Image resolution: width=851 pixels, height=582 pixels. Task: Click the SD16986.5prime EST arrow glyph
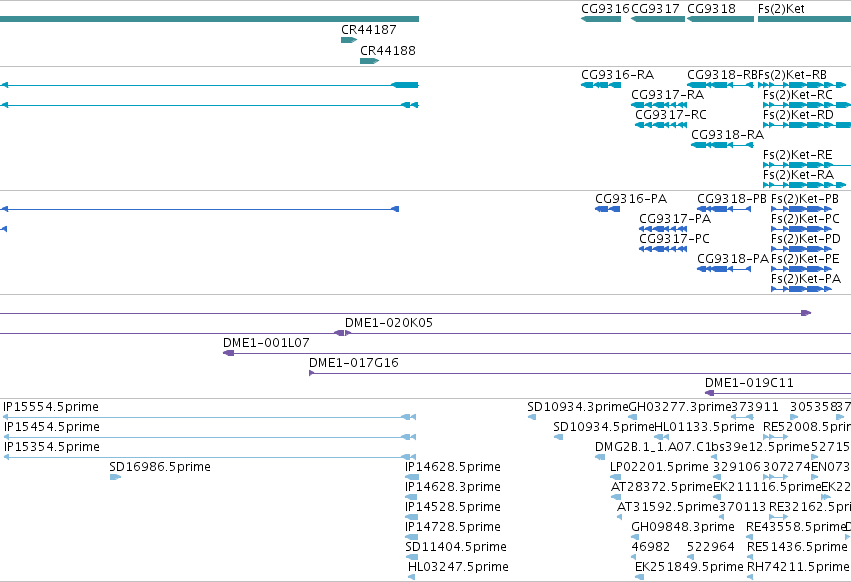(x=115, y=477)
